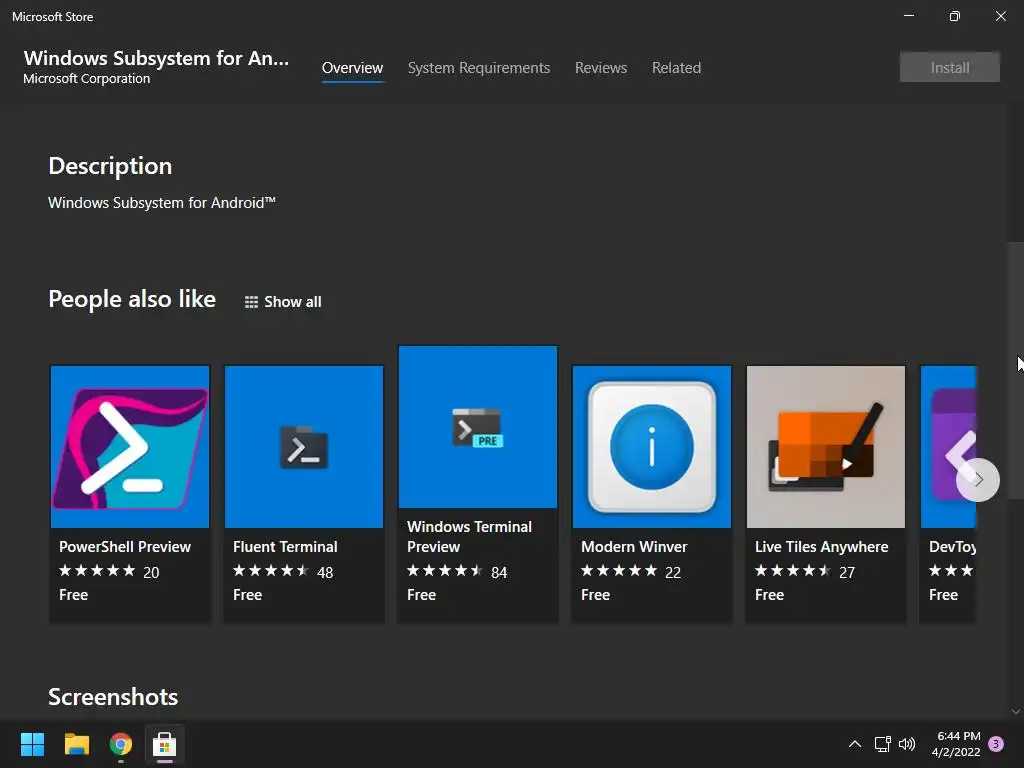1024x768 pixels.
Task: Click the PowerShell Preview title text
Action: pyautogui.click(x=125, y=547)
